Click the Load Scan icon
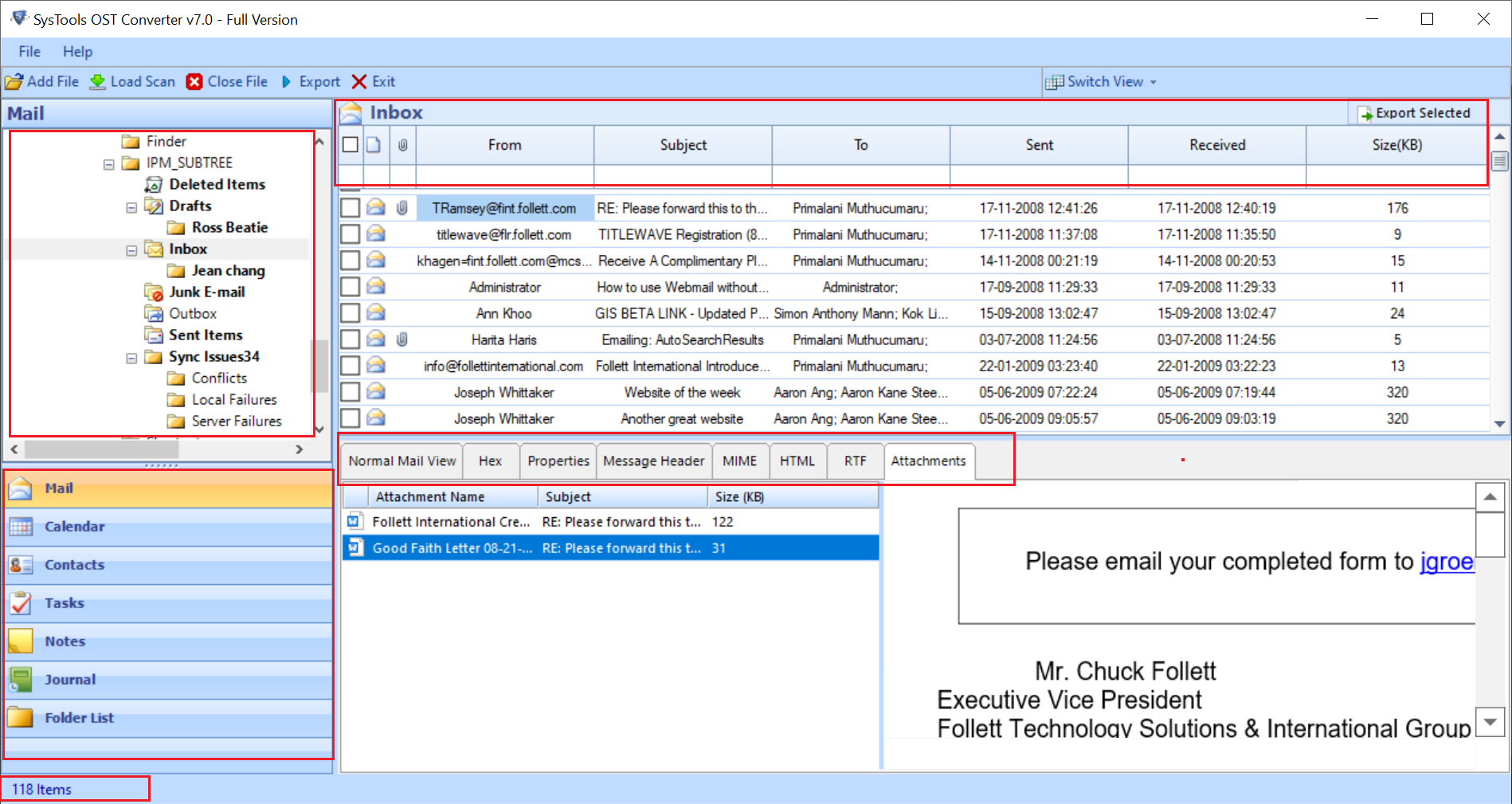 tap(98, 82)
